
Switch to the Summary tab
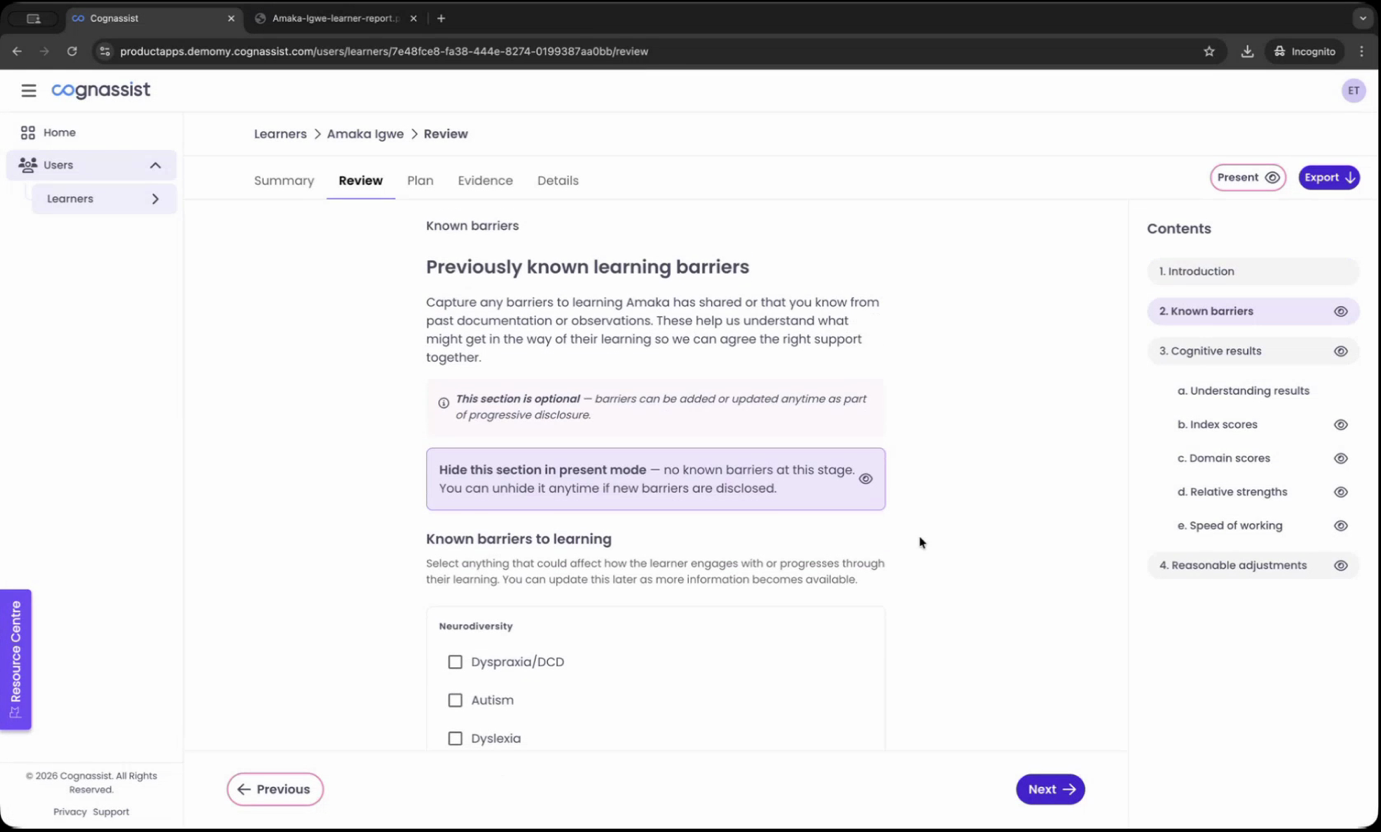pyautogui.click(x=284, y=180)
